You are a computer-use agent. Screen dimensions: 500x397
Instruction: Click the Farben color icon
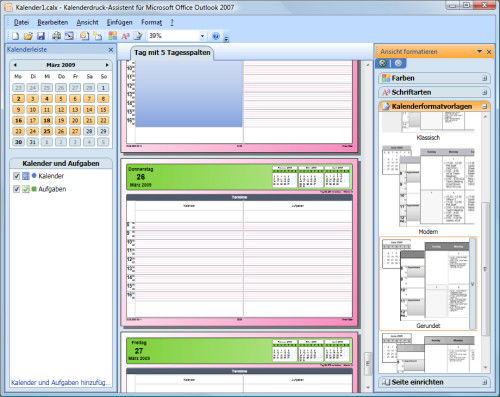[x=386, y=78]
